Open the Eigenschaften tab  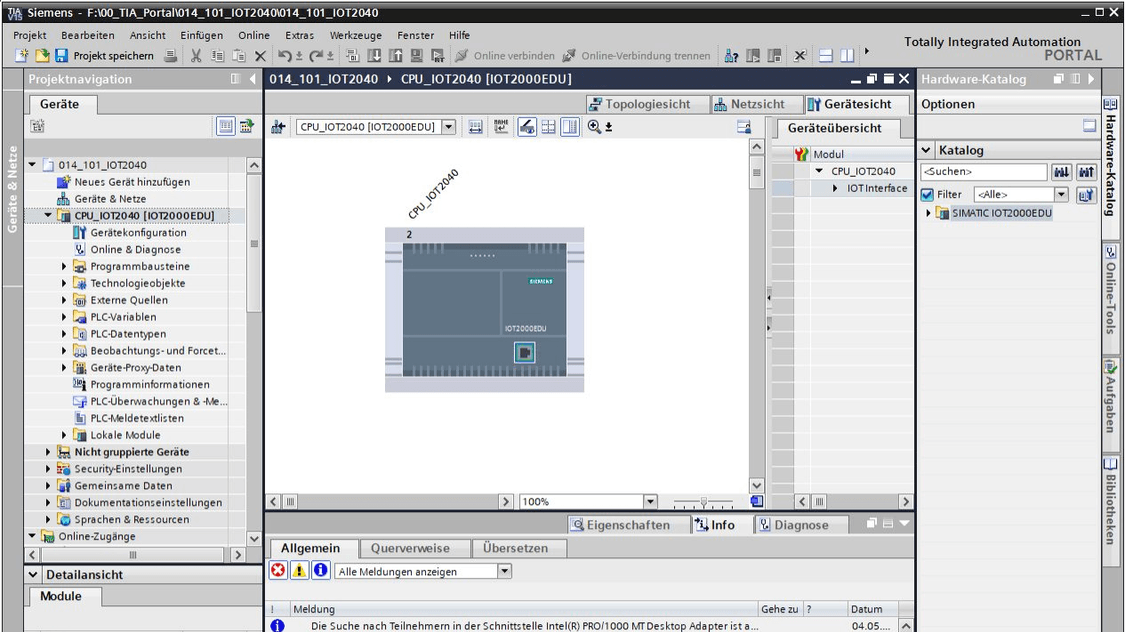(x=629, y=524)
